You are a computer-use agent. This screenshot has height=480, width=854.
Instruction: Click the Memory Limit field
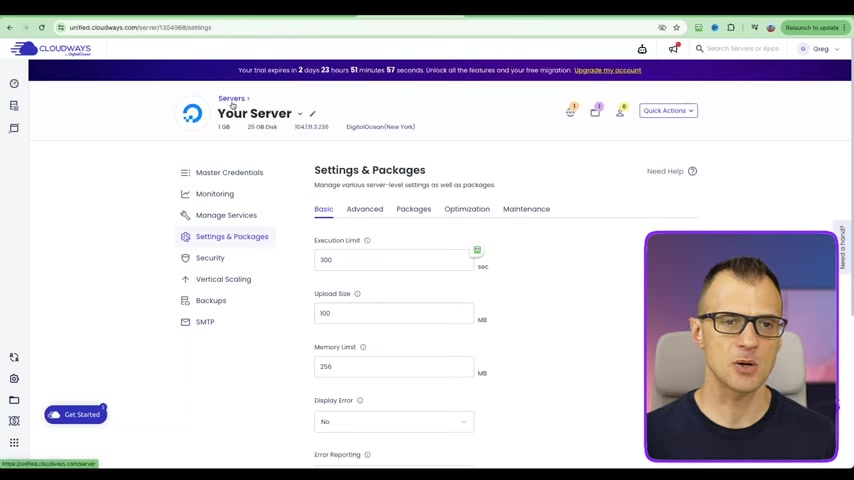[x=394, y=367]
